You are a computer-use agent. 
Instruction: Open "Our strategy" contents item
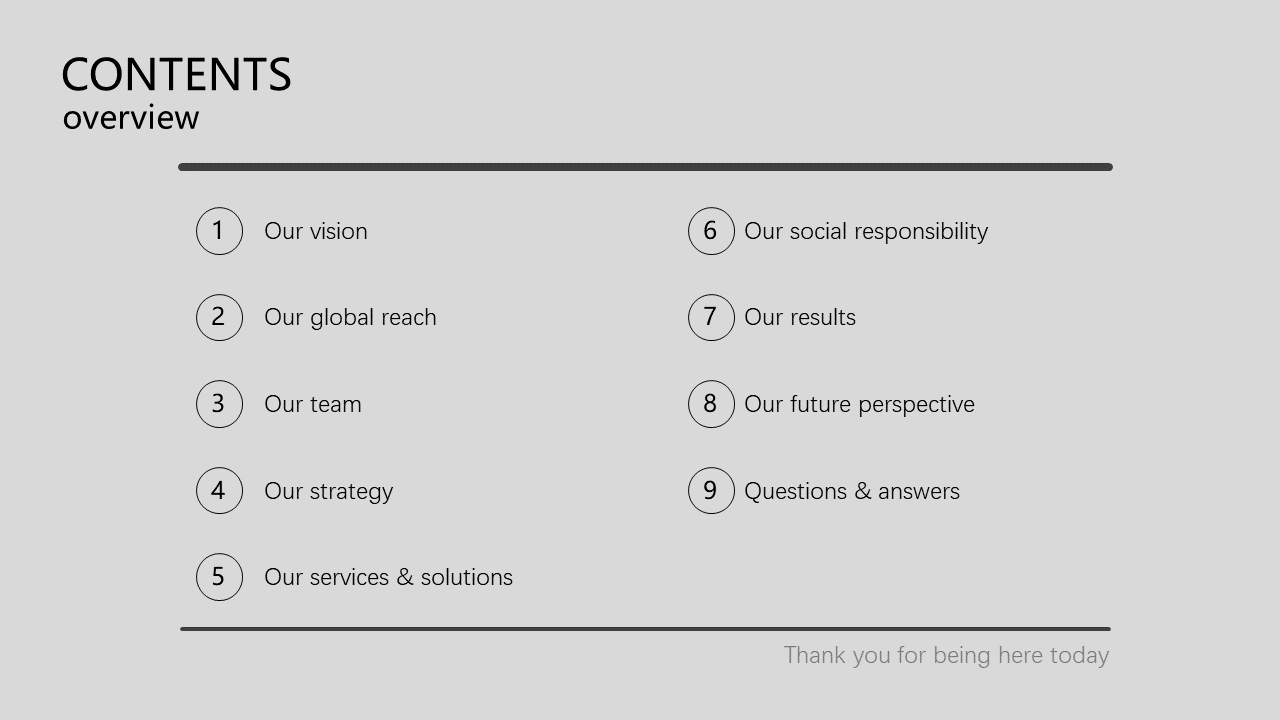(x=329, y=491)
